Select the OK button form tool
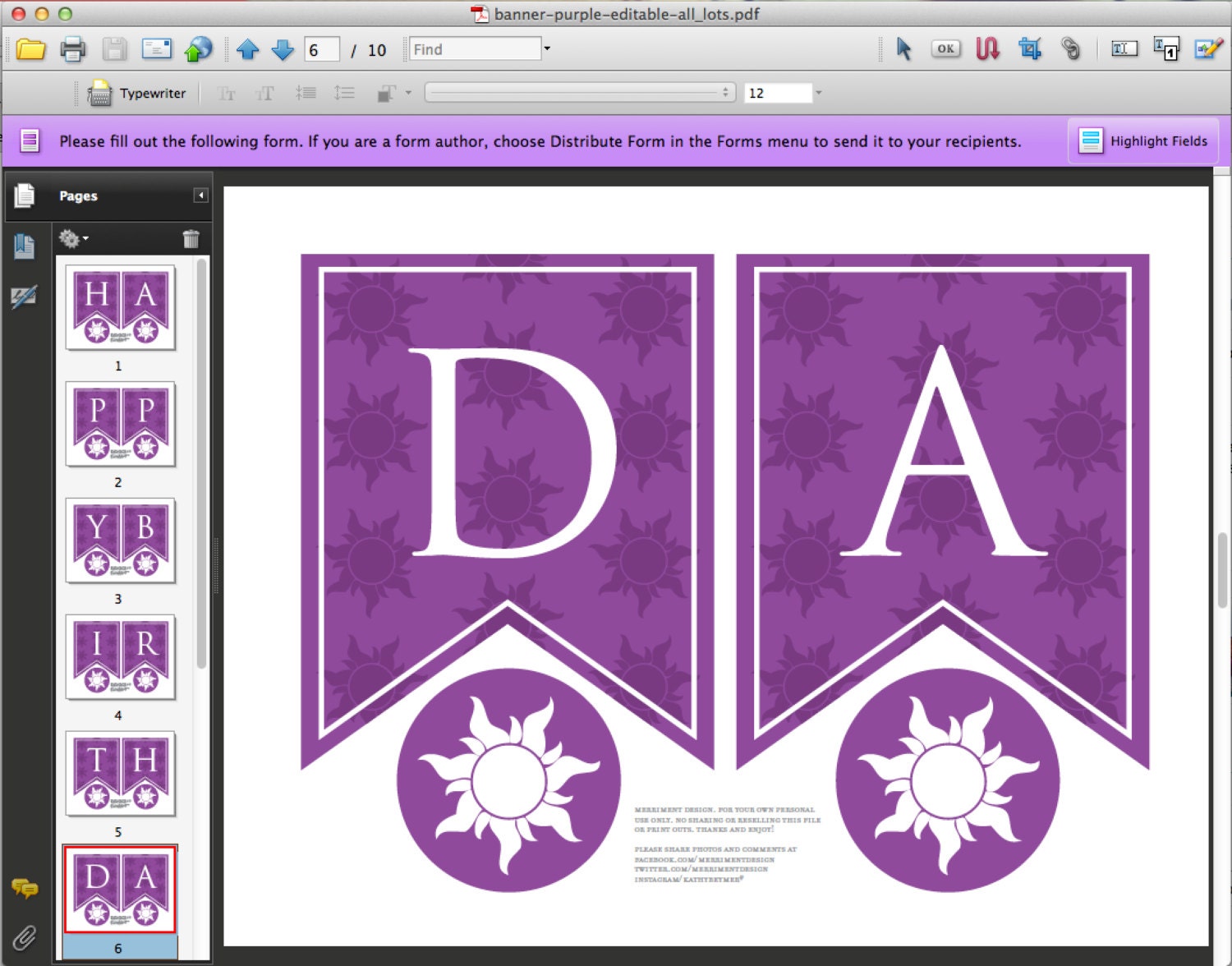The height and width of the screenshot is (966, 1232). click(x=945, y=48)
